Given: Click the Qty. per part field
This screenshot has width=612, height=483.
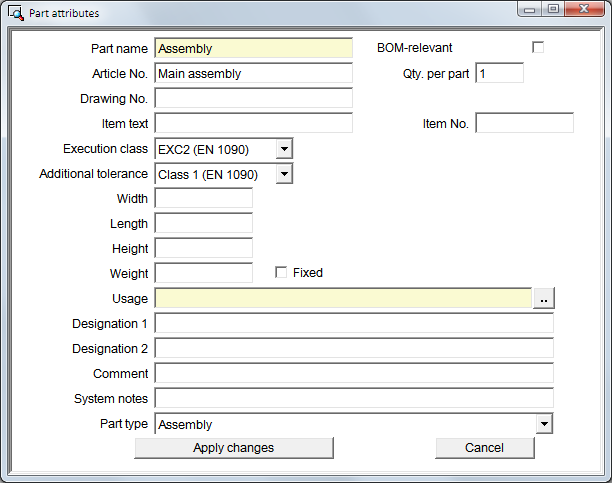Looking at the screenshot, I should 500,73.
